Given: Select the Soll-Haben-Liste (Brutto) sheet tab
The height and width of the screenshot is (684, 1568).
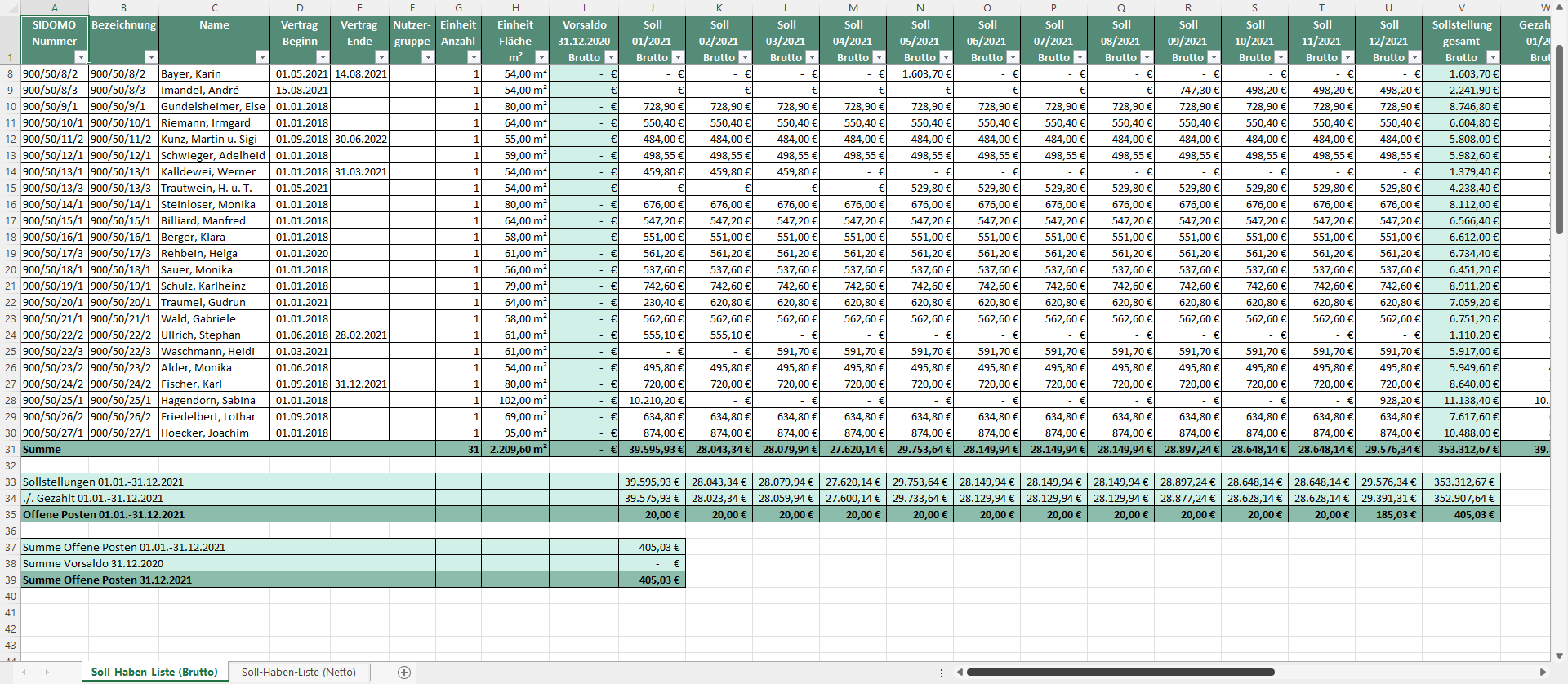Looking at the screenshot, I should tap(154, 673).
